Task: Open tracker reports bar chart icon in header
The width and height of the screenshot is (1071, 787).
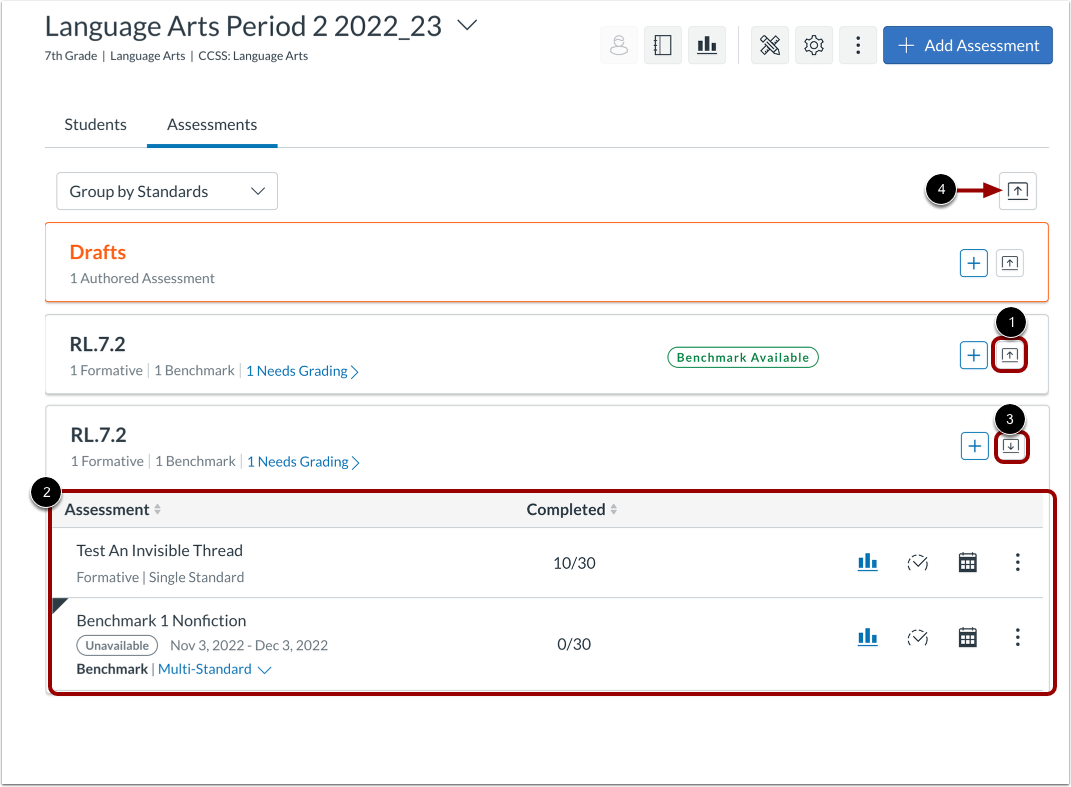Action: click(707, 46)
